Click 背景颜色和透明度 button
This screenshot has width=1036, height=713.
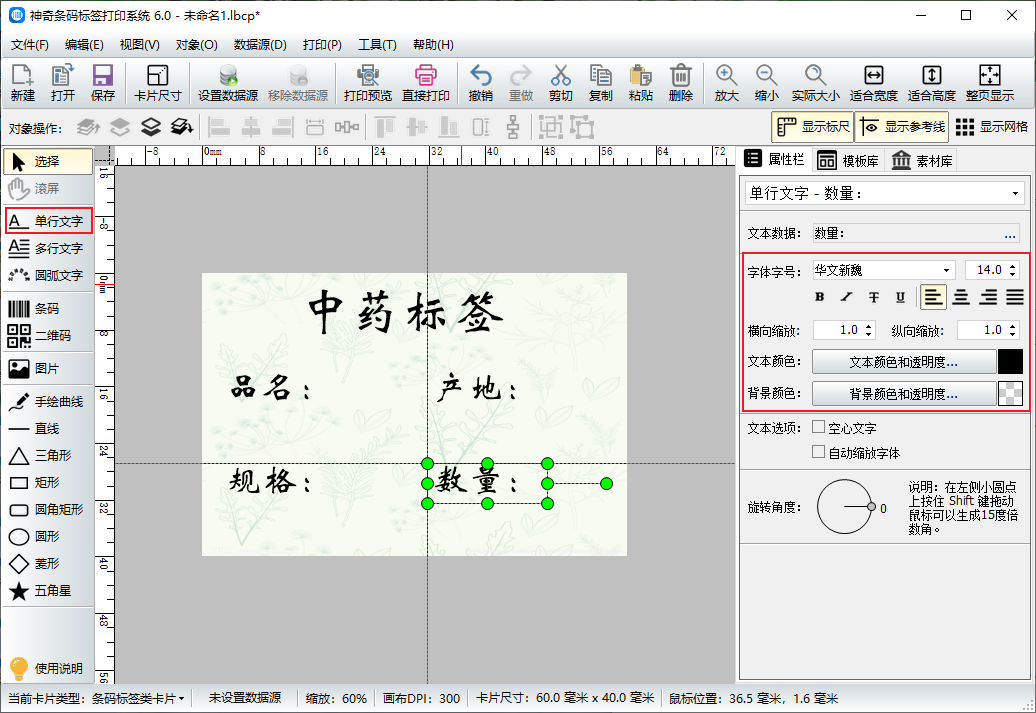pyautogui.click(x=903, y=394)
